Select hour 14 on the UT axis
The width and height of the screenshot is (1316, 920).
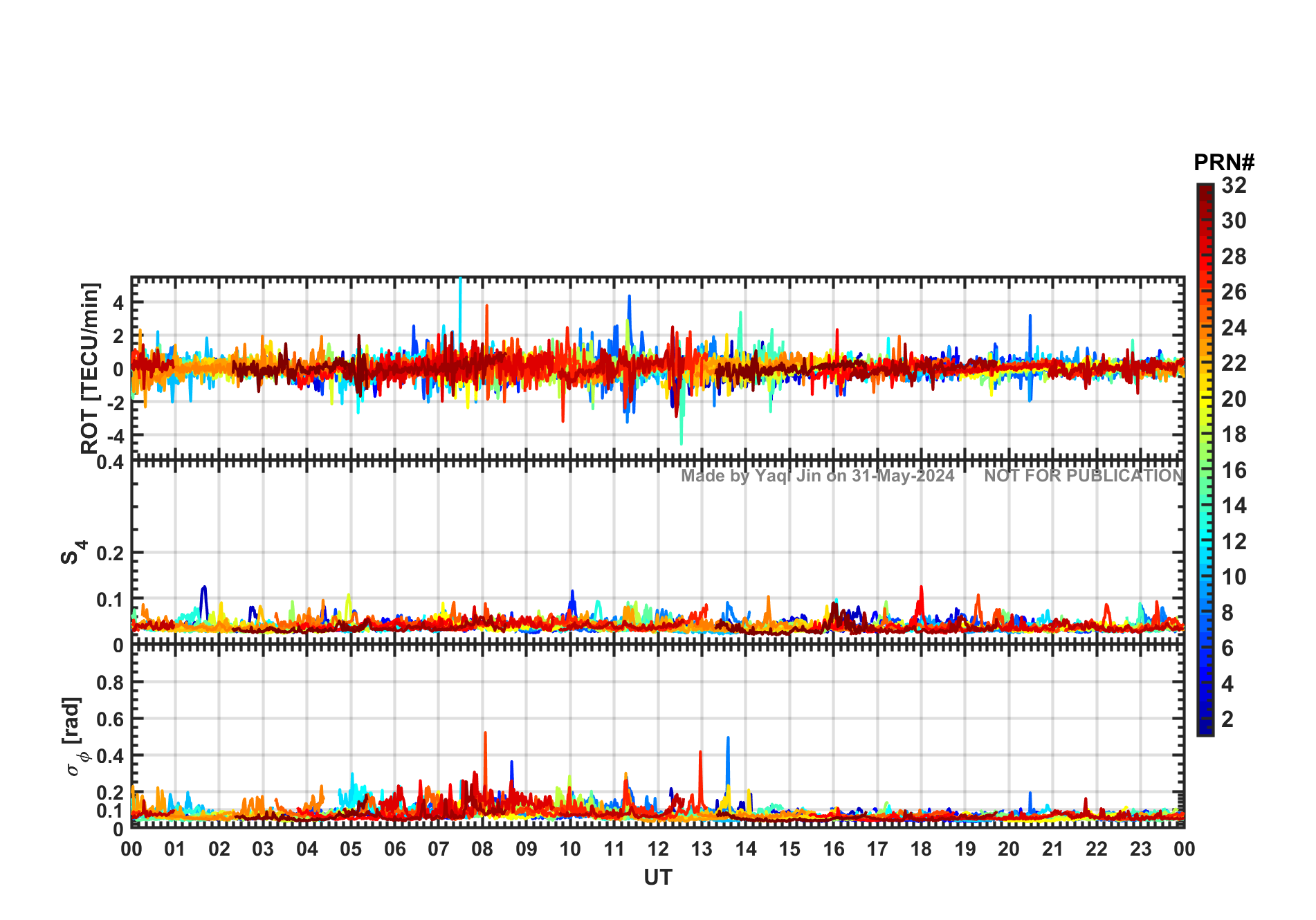(746, 849)
